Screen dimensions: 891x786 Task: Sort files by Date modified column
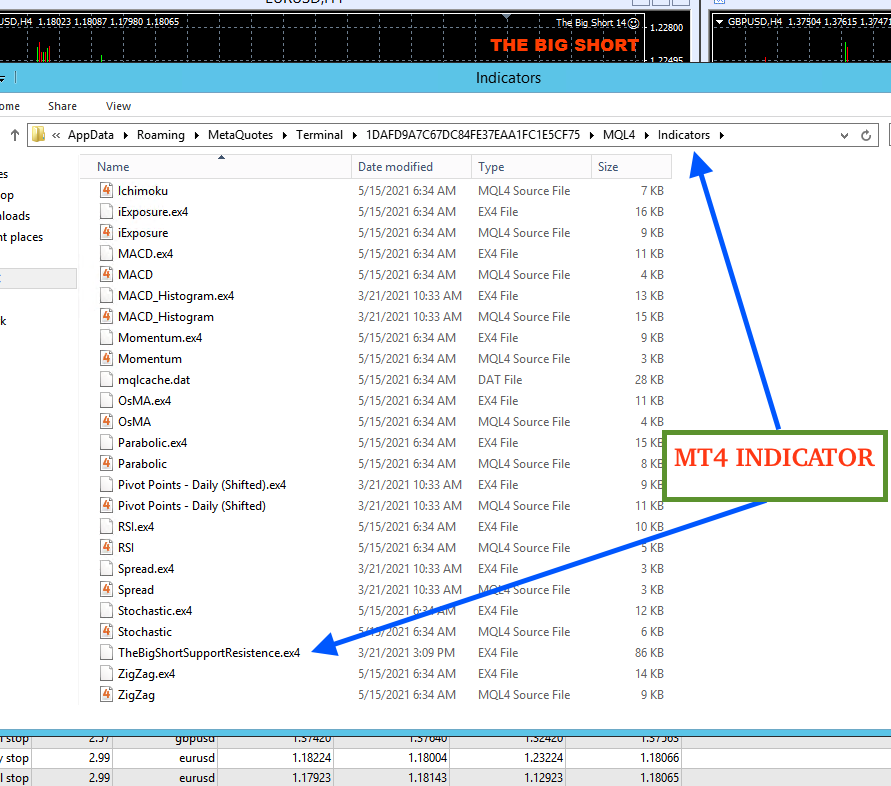411,167
